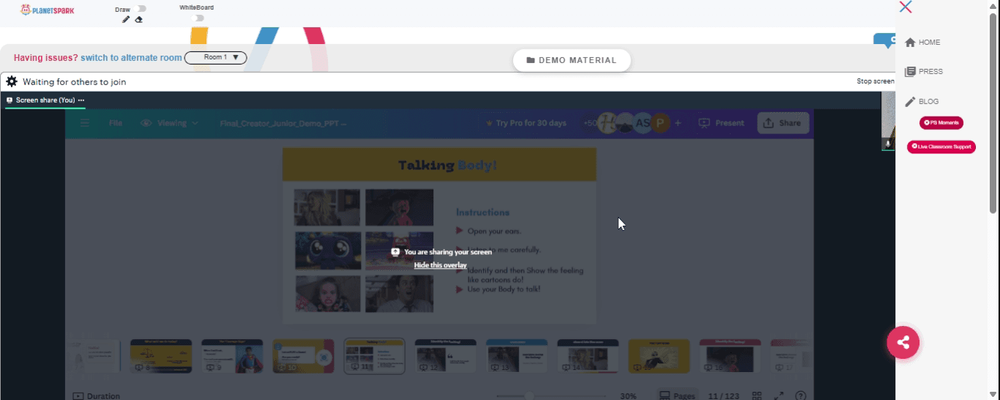The height and width of the screenshot is (400, 1000).
Task: Click the +50 collaborators badge
Action: 590,123
